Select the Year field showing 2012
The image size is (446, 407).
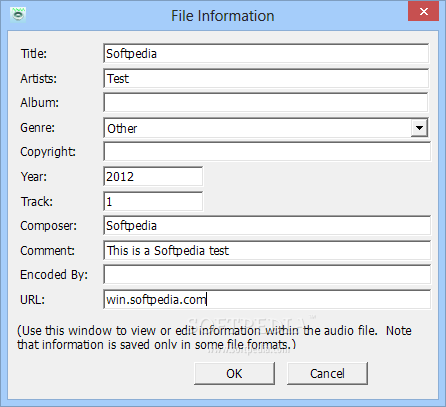pos(153,176)
